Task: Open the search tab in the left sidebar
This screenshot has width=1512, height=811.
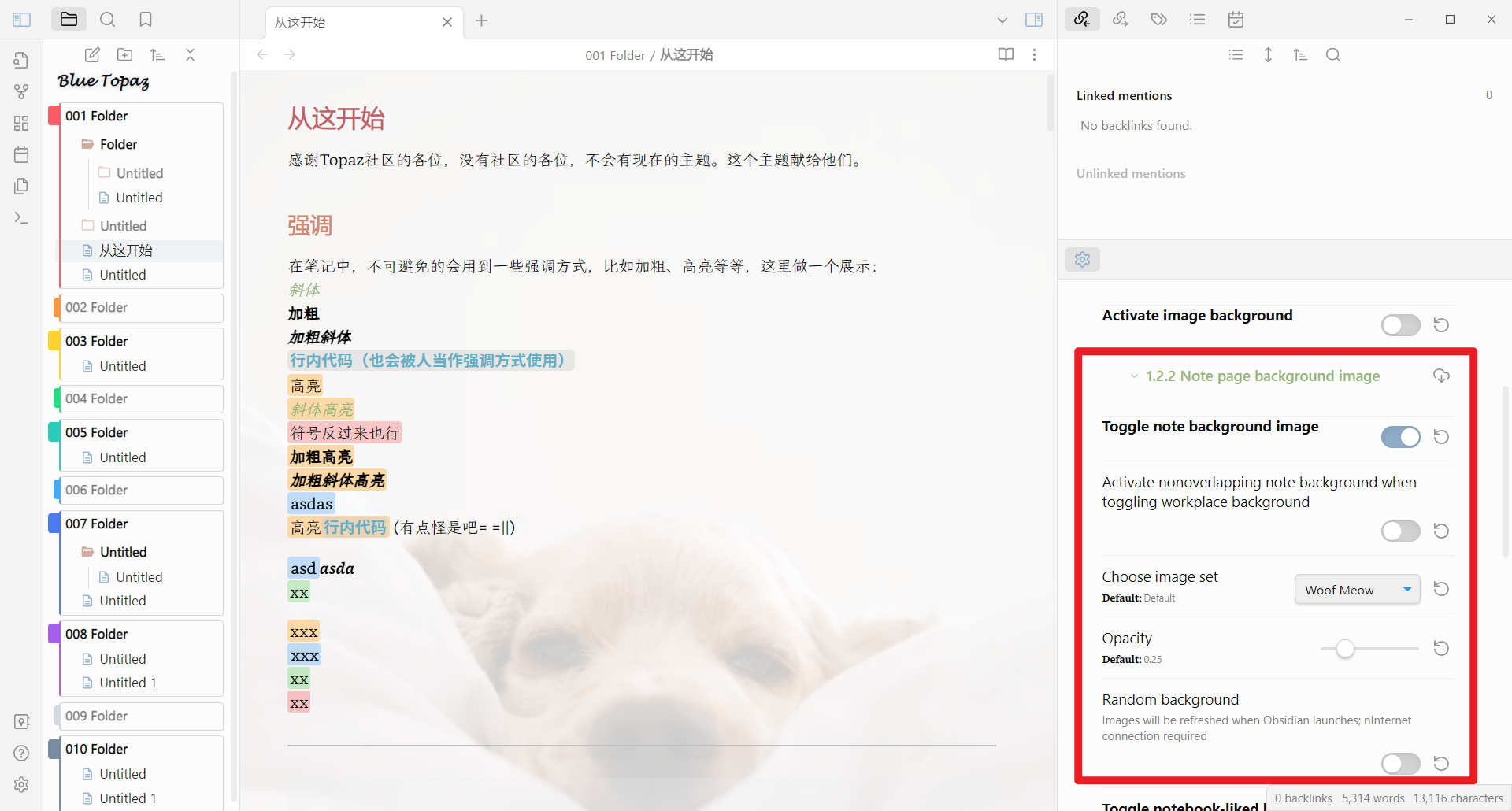Action: click(x=108, y=20)
